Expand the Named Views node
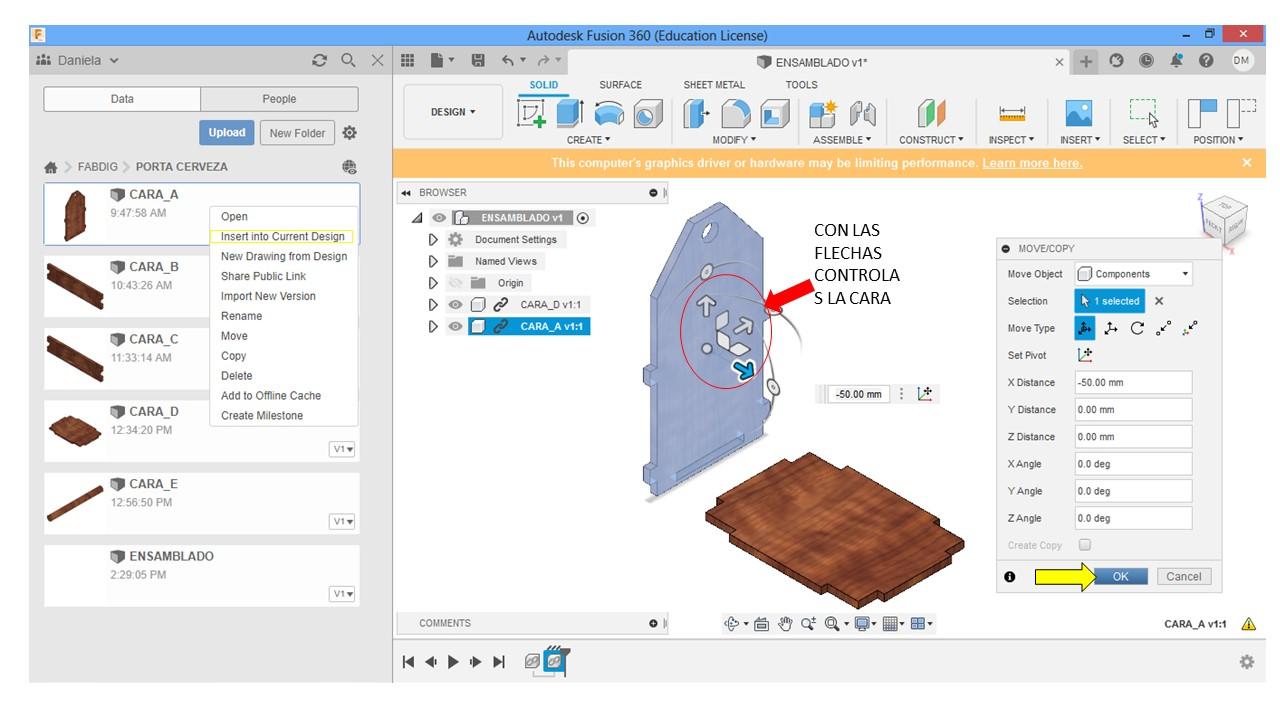Viewport: 1280px width, 720px height. coord(433,261)
